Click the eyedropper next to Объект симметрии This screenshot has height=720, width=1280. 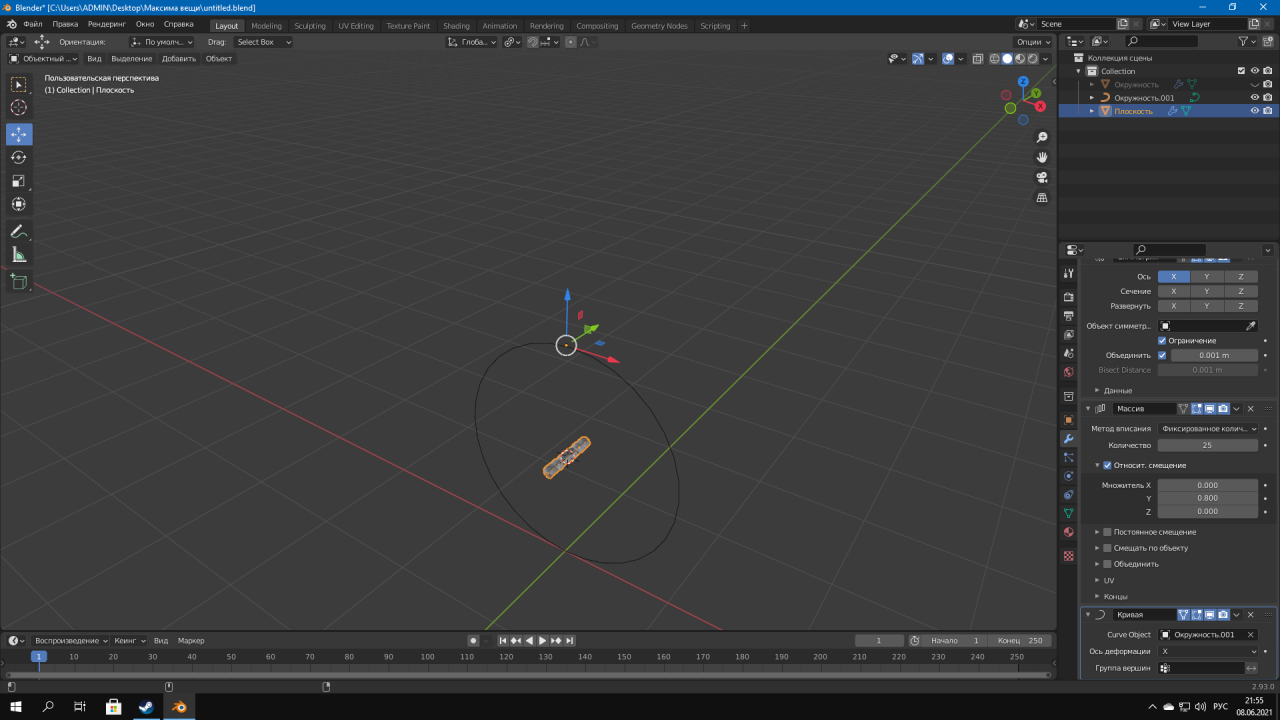(x=1250, y=326)
